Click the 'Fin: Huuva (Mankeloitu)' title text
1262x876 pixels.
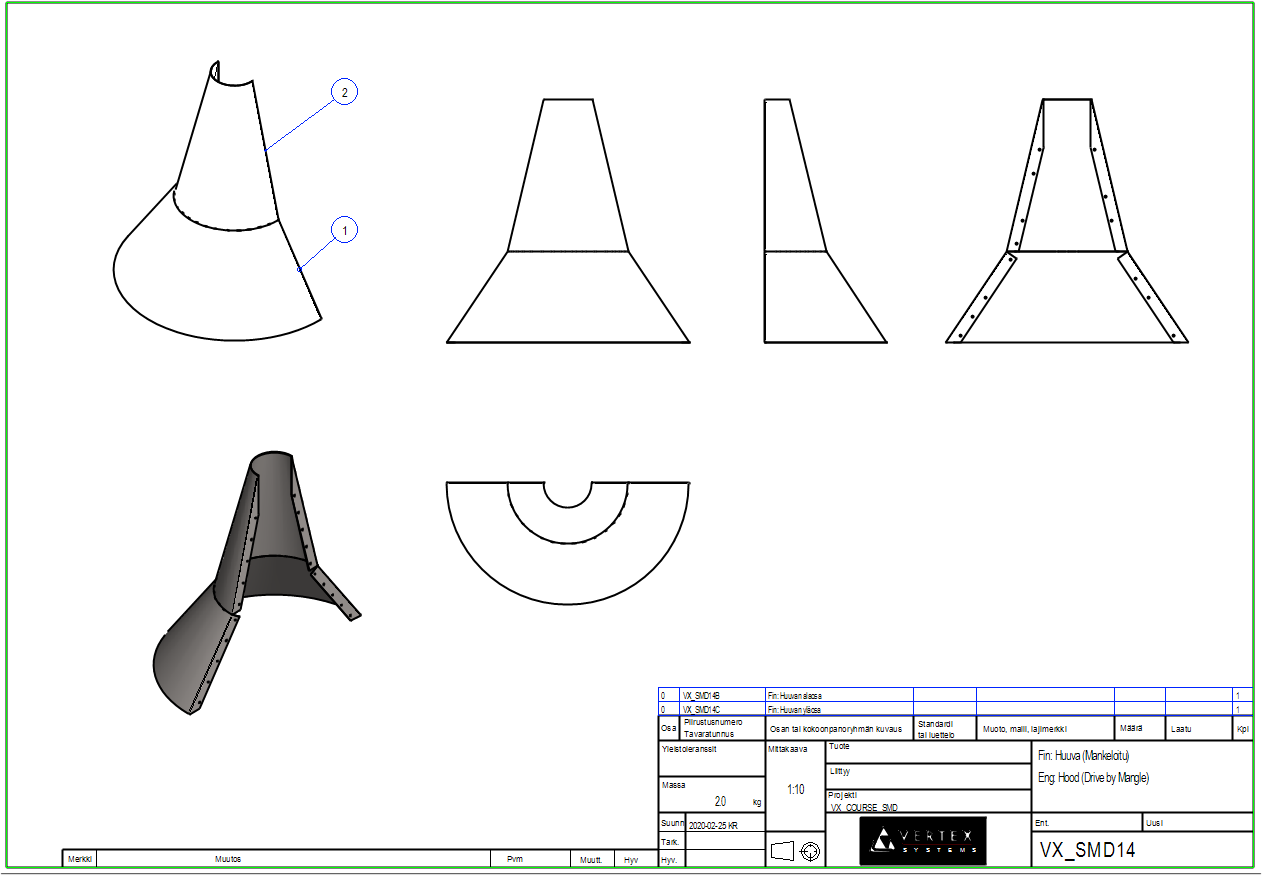tap(1085, 756)
